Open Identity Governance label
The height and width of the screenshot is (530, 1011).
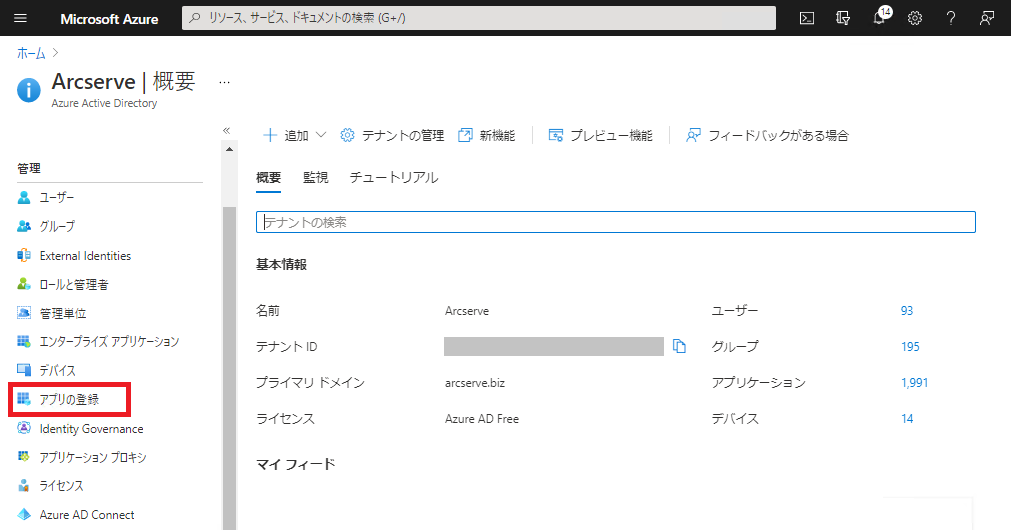(91, 428)
